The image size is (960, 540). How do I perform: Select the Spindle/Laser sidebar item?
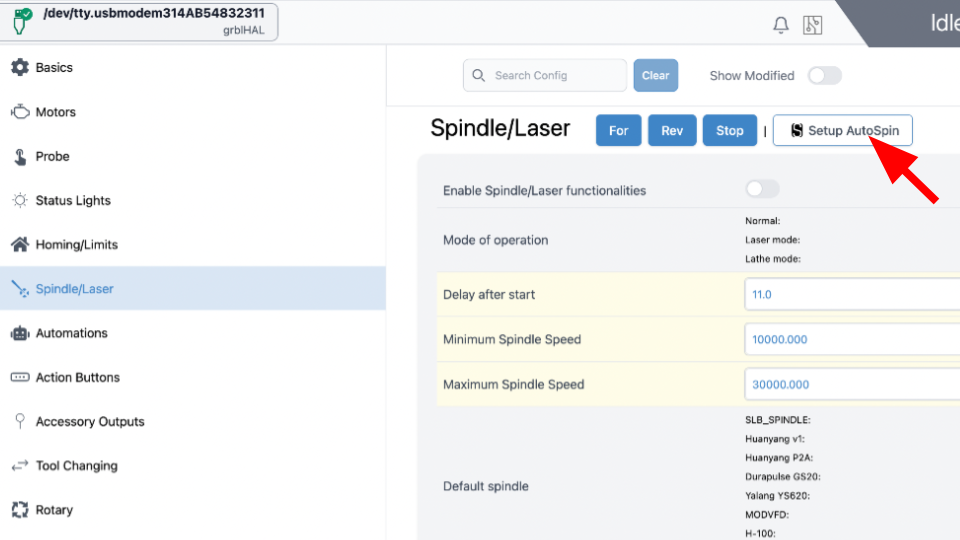(193, 288)
